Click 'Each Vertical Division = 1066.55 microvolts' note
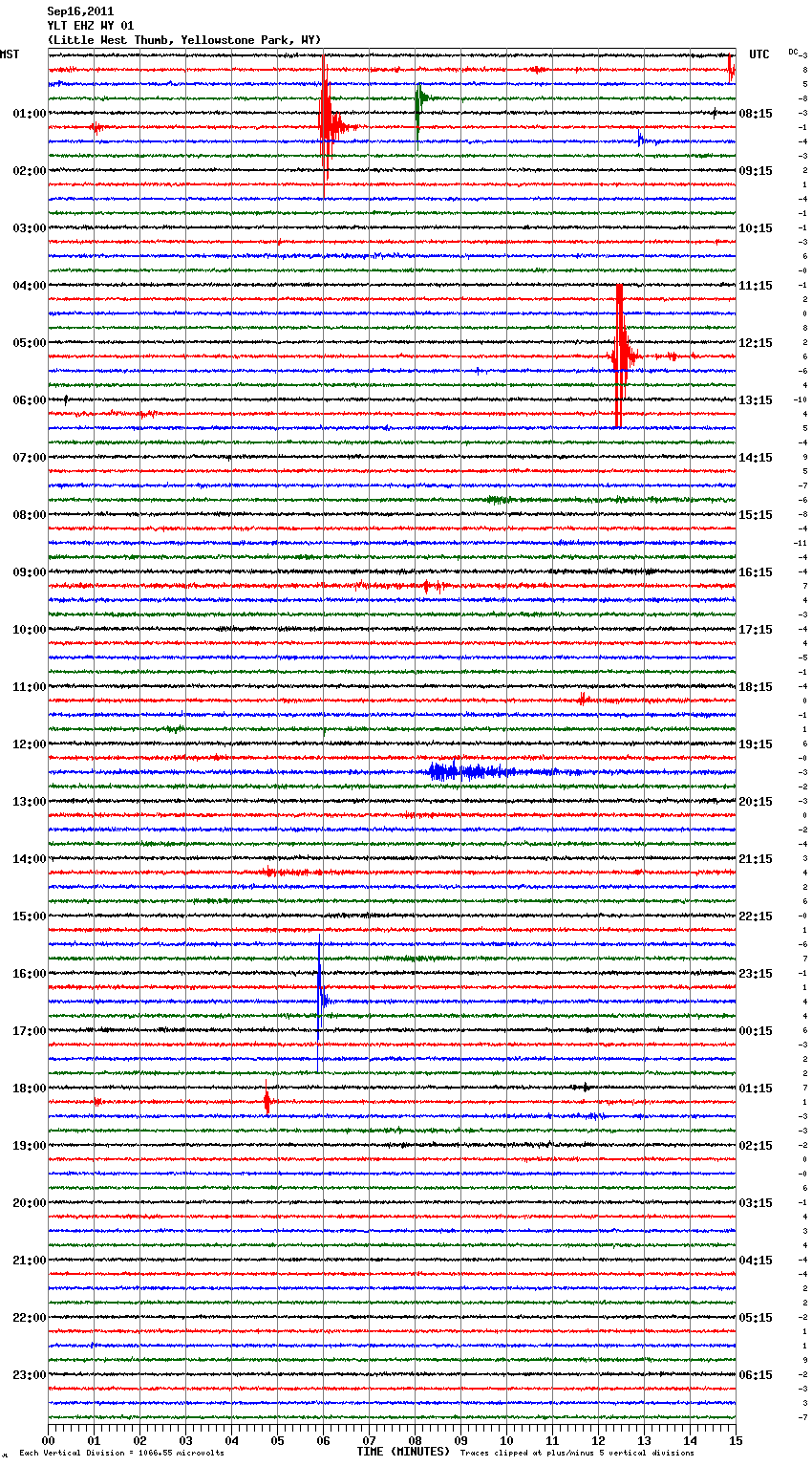 tap(121, 1453)
